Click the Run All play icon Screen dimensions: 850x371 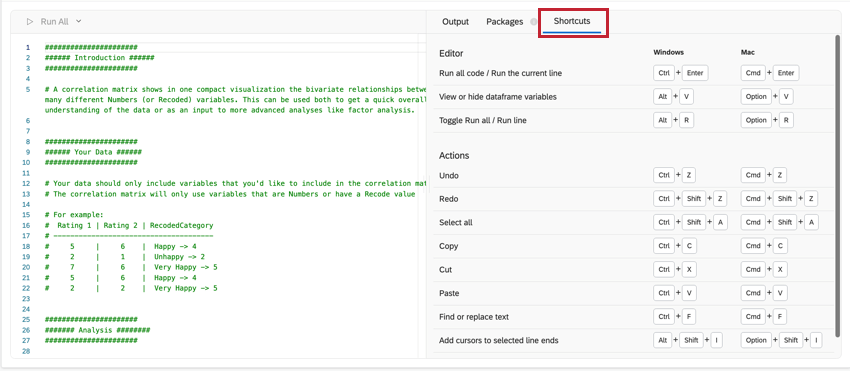(x=30, y=22)
